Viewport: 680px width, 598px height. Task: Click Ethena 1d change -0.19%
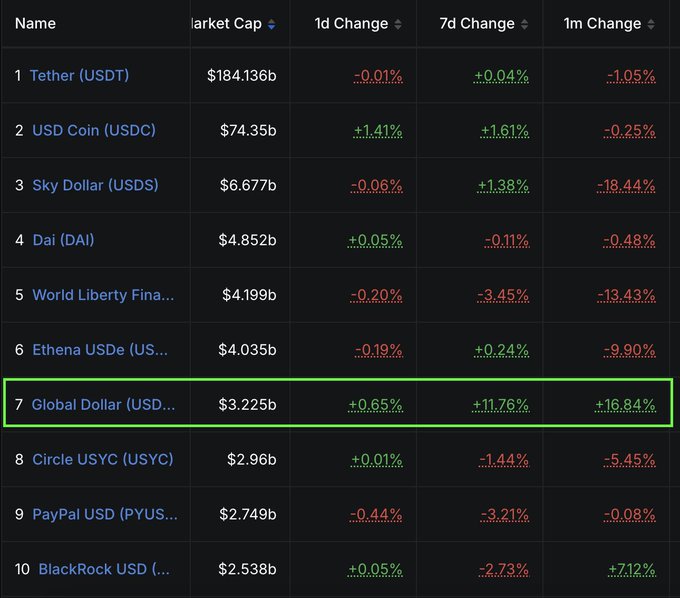pos(379,350)
